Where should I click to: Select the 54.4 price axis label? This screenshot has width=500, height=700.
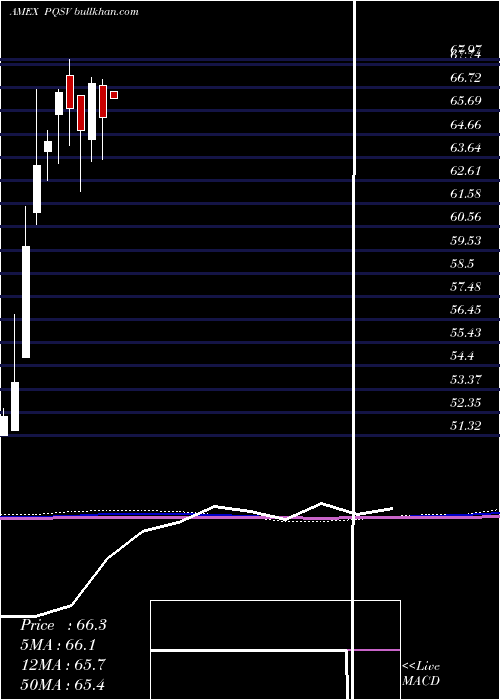pos(462,356)
